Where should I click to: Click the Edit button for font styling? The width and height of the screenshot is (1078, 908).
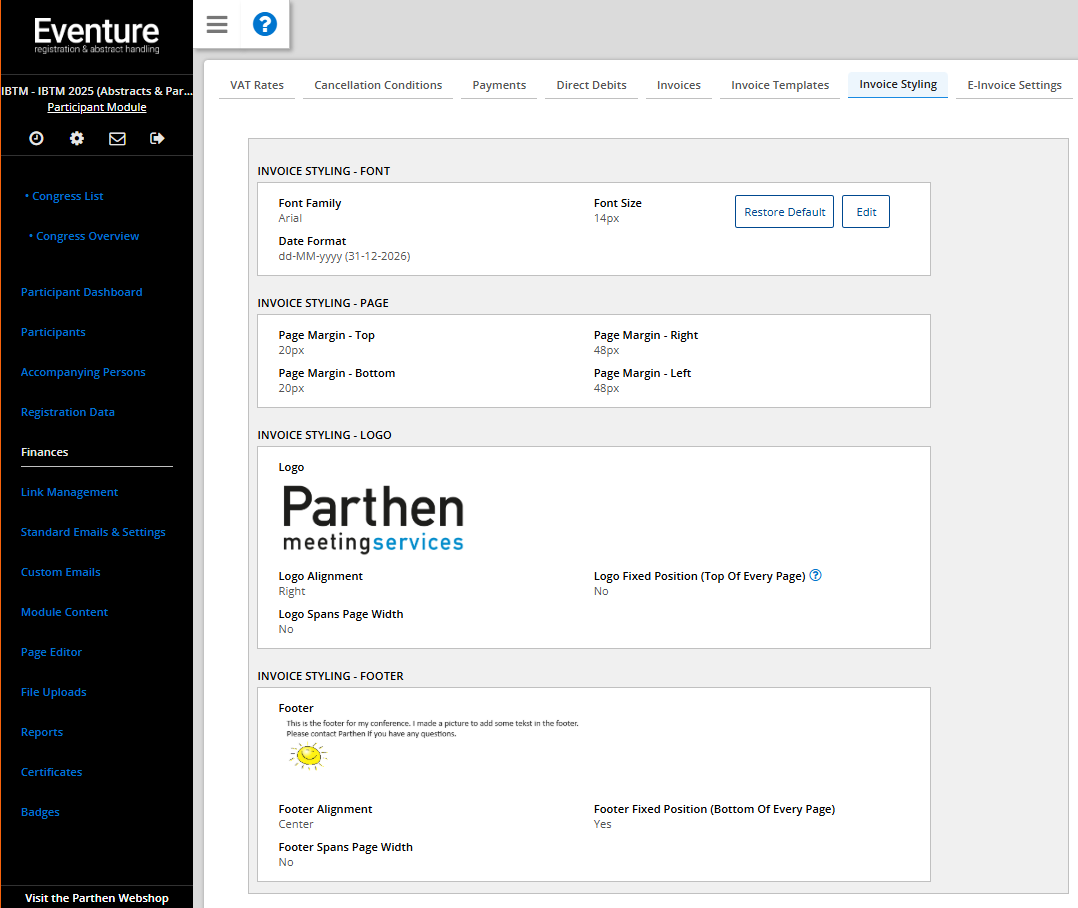(866, 212)
